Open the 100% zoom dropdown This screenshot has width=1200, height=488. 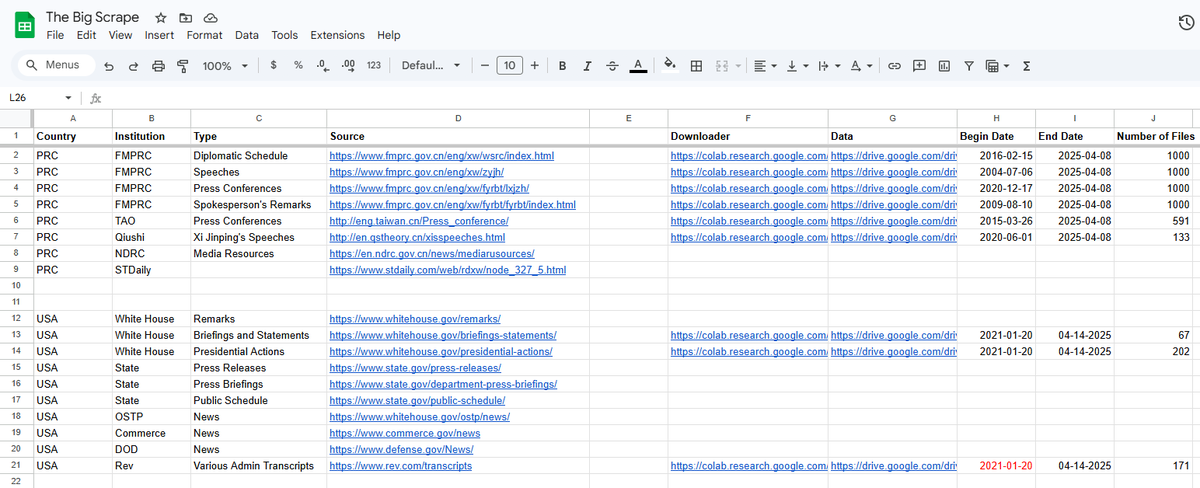(225, 66)
